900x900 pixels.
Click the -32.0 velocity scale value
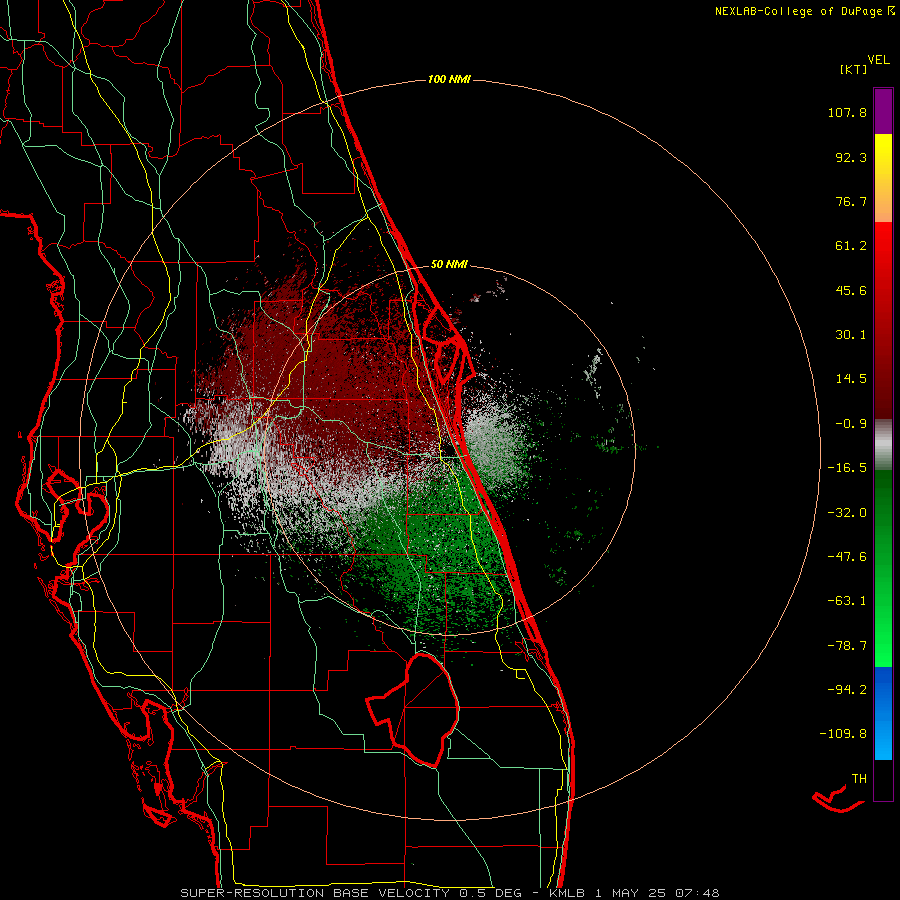pos(847,513)
